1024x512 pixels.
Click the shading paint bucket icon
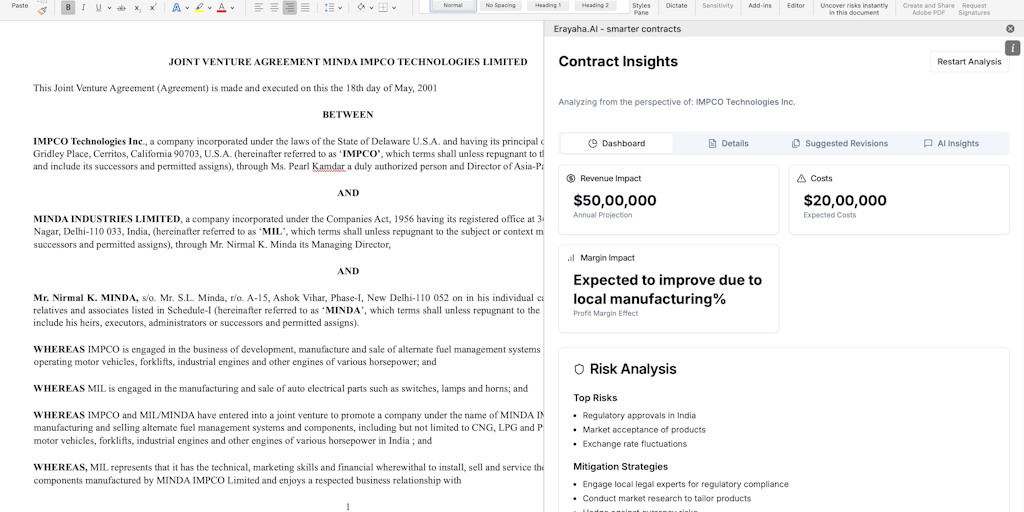(x=361, y=8)
